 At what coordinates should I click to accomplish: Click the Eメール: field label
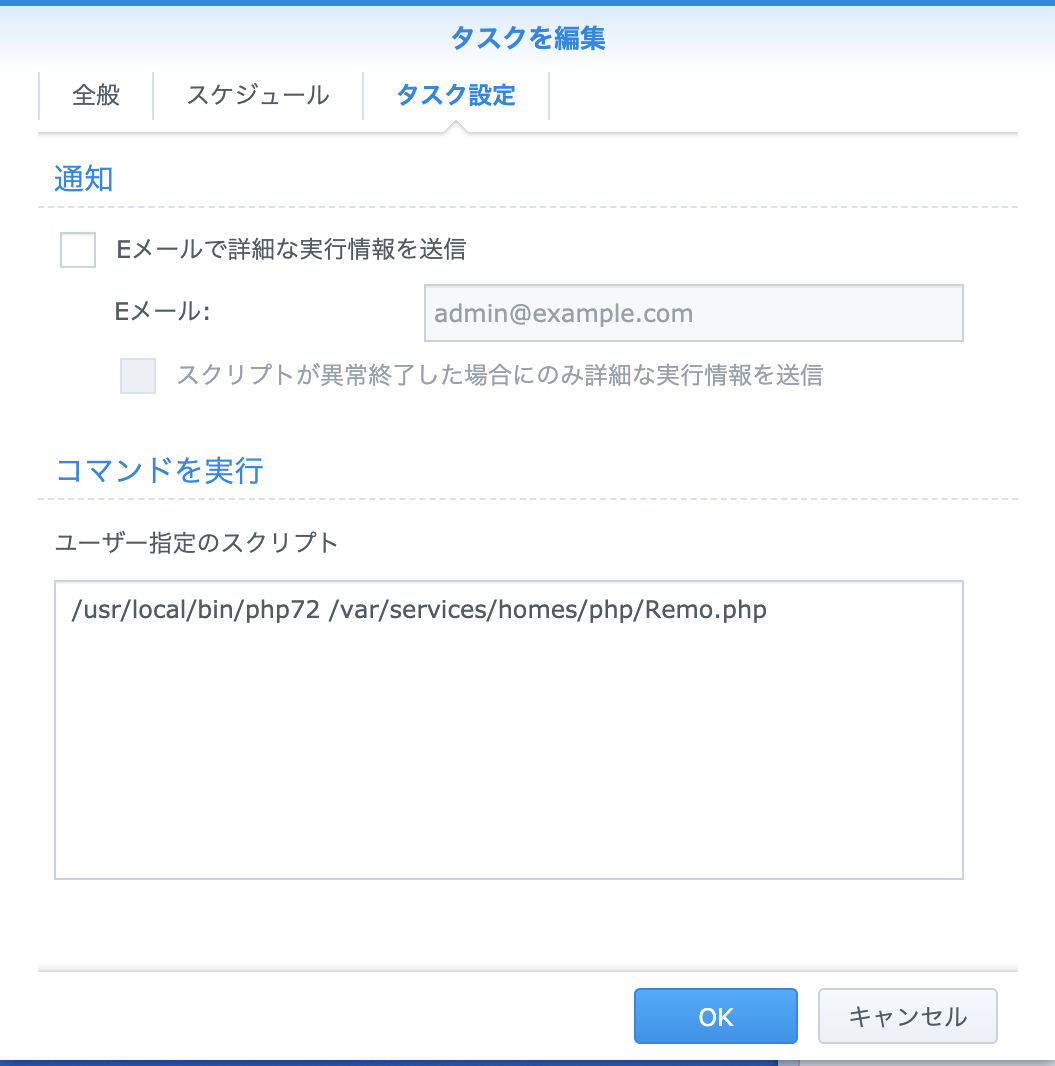tap(162, 311)
